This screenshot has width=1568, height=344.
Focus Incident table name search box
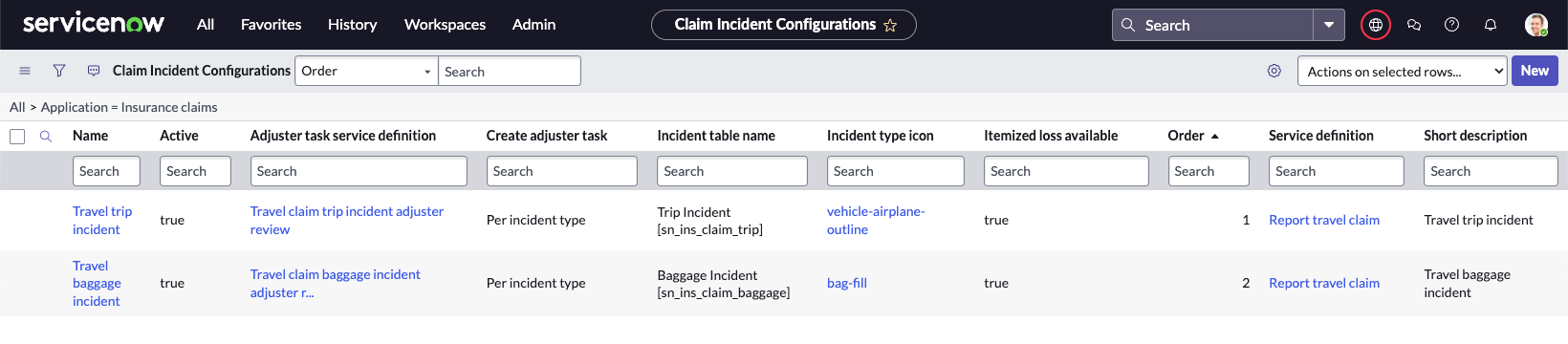tap(732, 171)
